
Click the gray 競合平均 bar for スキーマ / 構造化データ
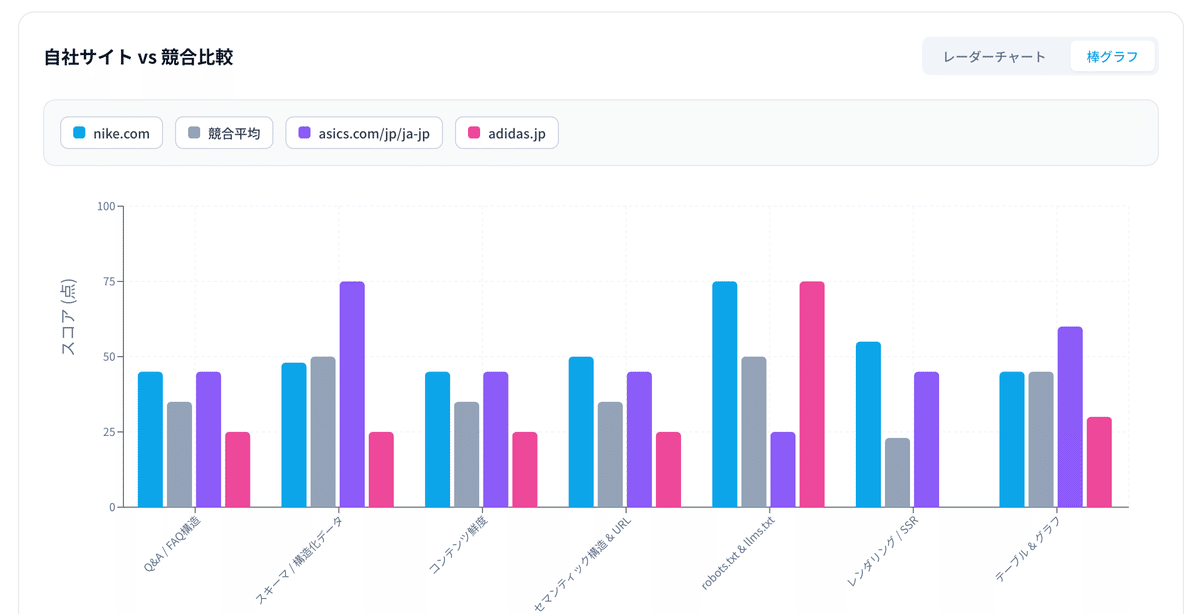pyautogui.click(x=323, y=432)
